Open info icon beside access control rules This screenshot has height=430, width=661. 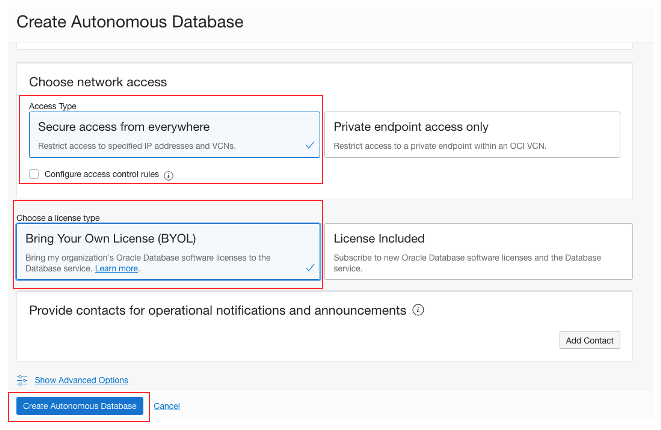click(x=169, y=175)
